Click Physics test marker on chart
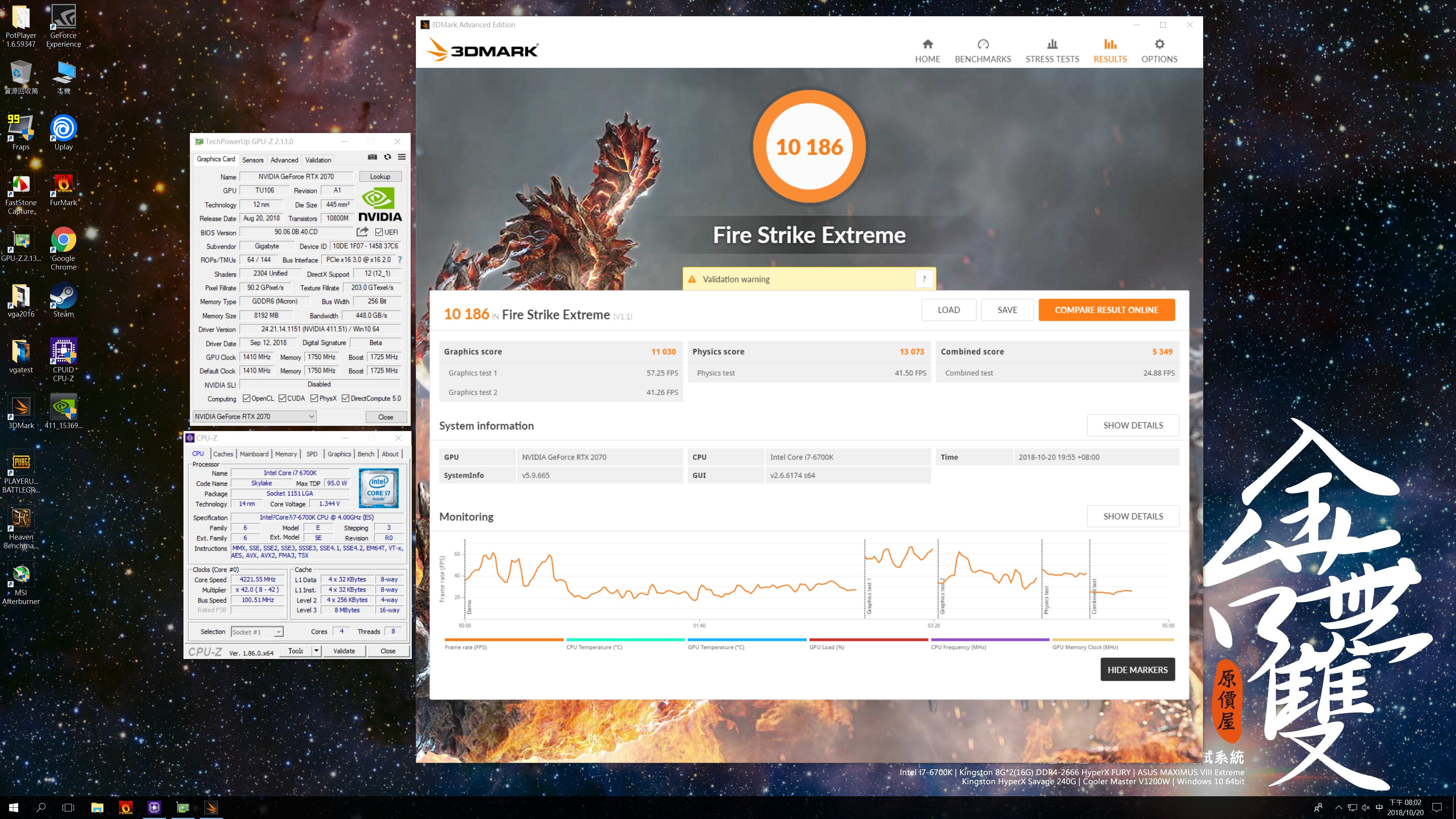The width and height of the screenshot is (1456, 819). (x=1046, y=600)
